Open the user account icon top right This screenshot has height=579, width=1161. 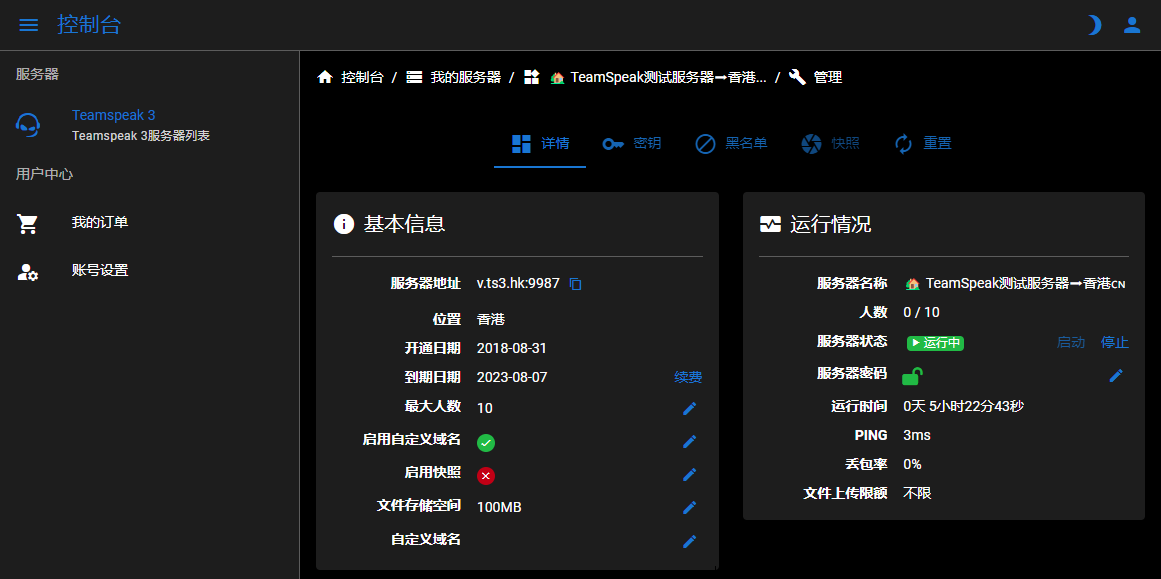[x=1131, y=24]
